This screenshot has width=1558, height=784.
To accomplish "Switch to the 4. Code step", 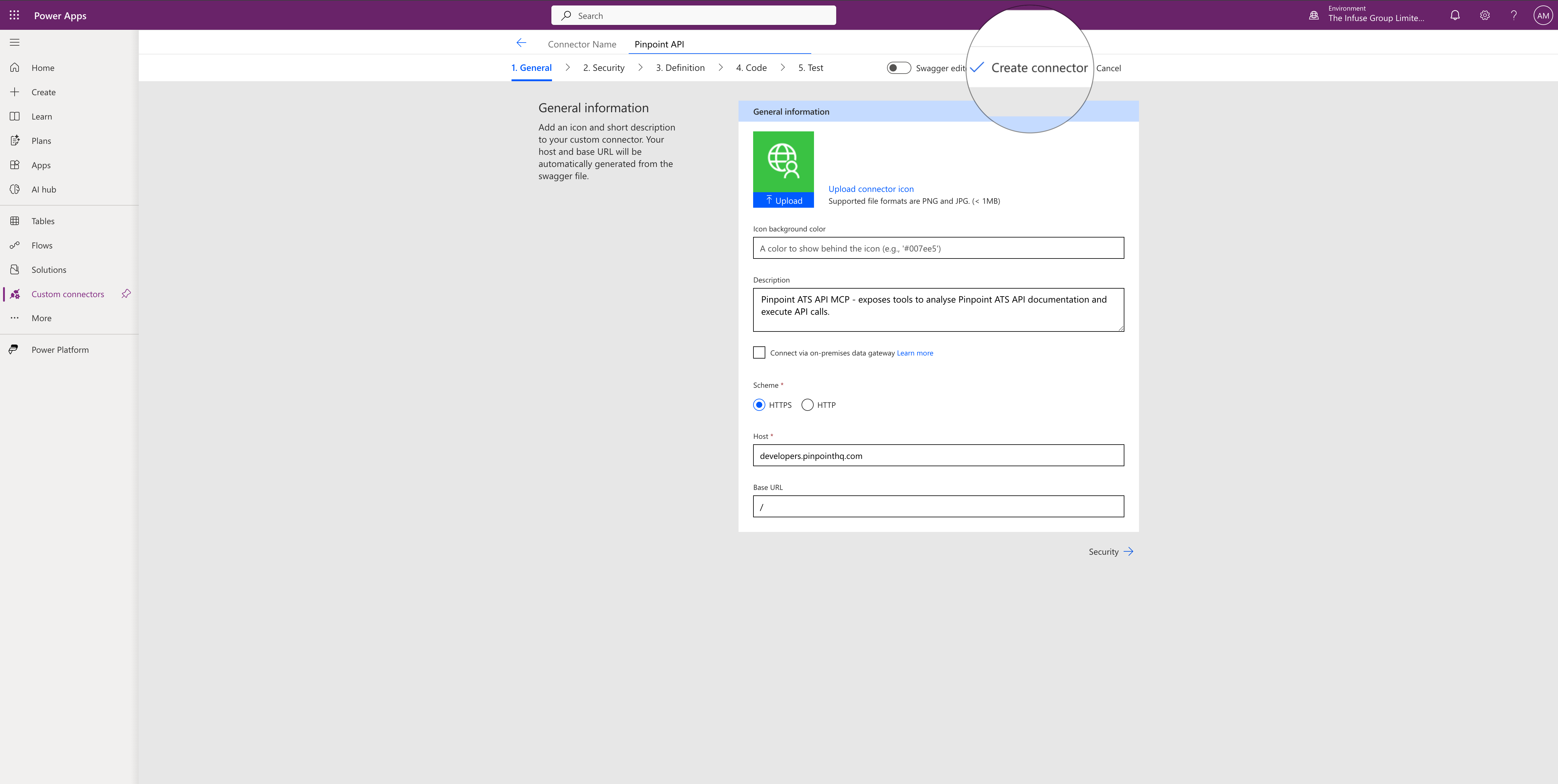I will (x=751, y=68).
